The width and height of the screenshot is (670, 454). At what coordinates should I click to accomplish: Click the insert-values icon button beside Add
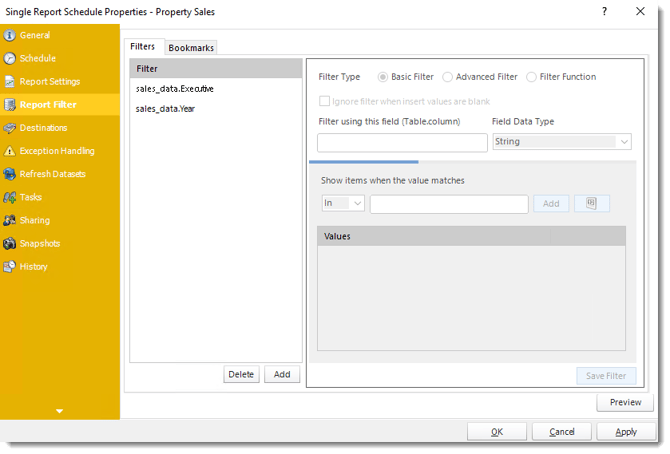591,203
